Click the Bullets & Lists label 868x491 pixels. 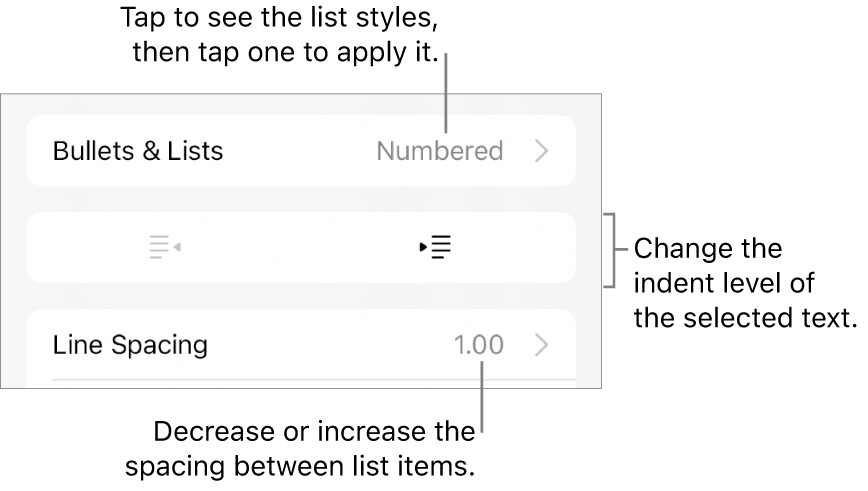click(x=138, y=151)
